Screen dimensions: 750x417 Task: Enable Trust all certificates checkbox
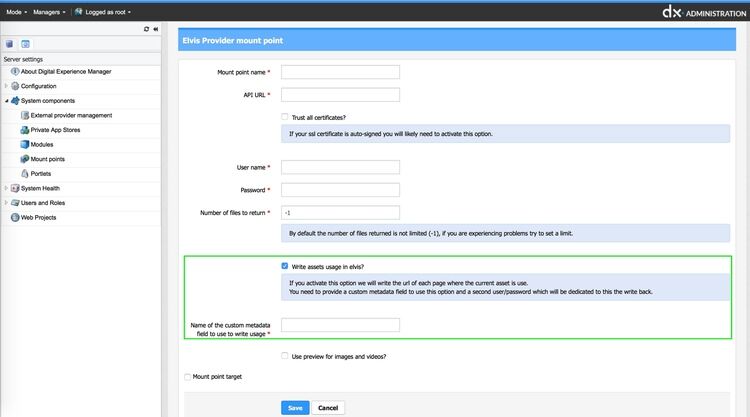tap(285, 117)
